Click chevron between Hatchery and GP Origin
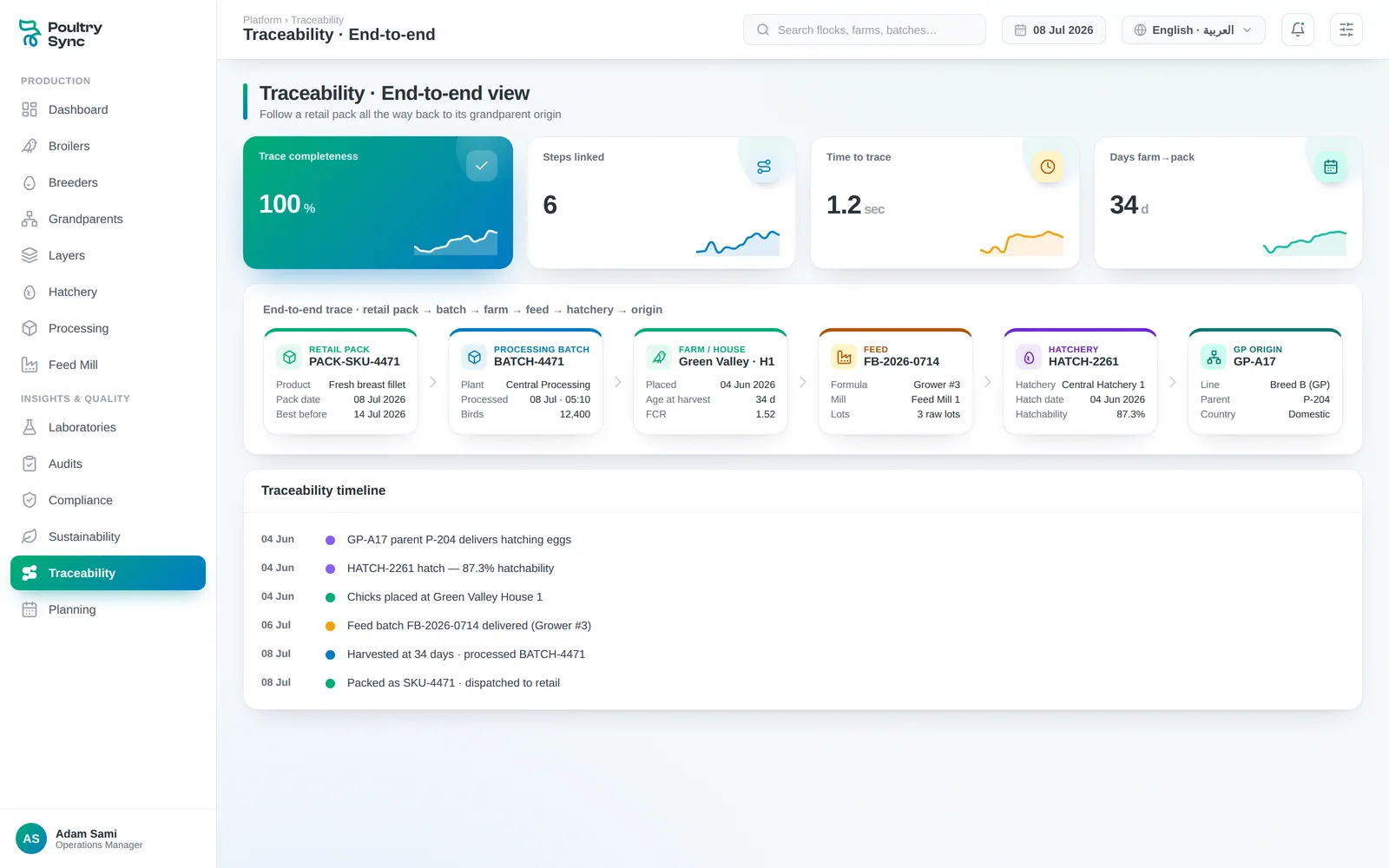Screen dimensions: 1389x868 coord(1173,382)
